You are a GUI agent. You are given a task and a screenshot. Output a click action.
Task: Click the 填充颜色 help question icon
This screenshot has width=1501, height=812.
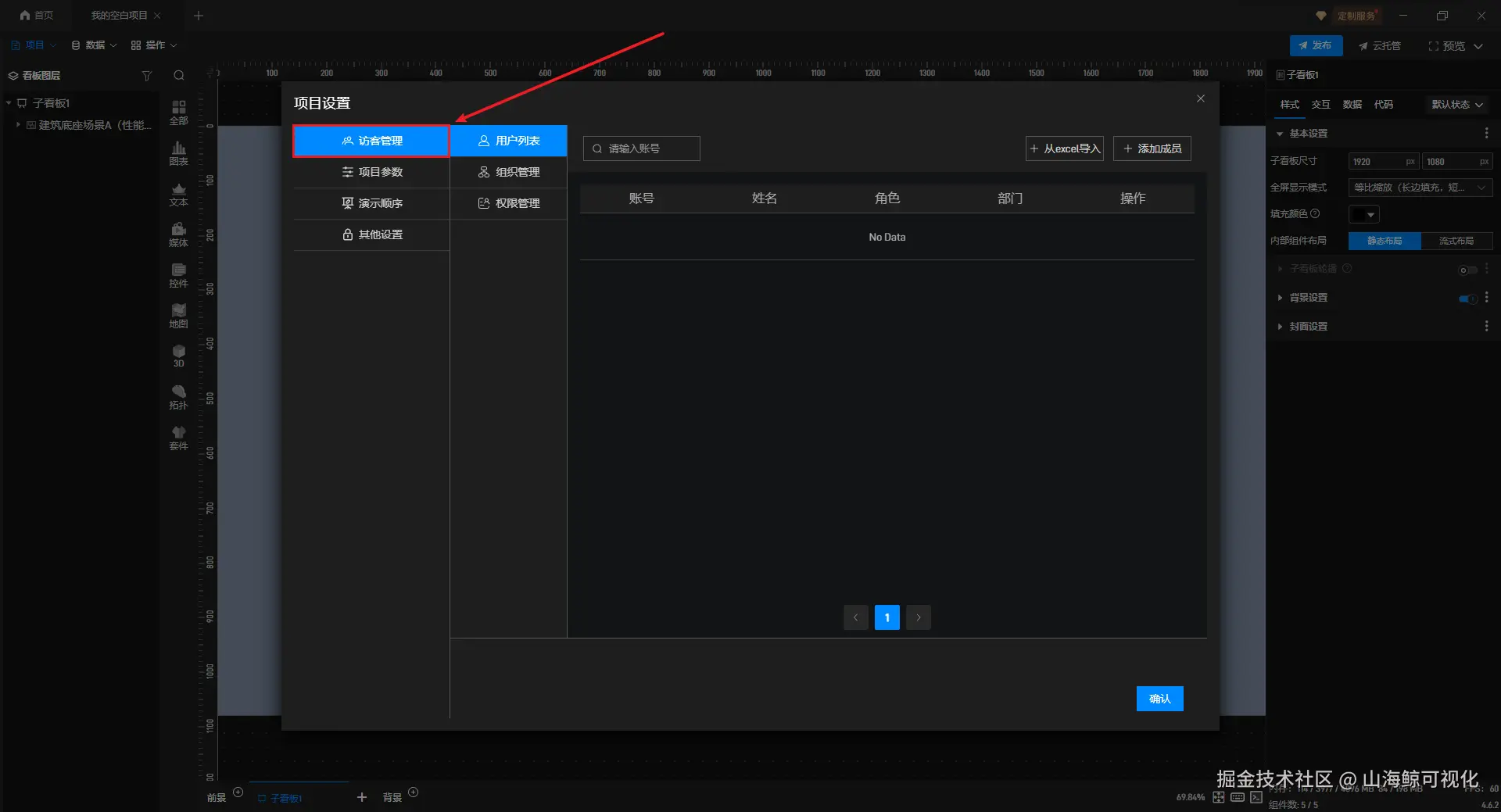pyautogui.click(x=1315, y=213)
